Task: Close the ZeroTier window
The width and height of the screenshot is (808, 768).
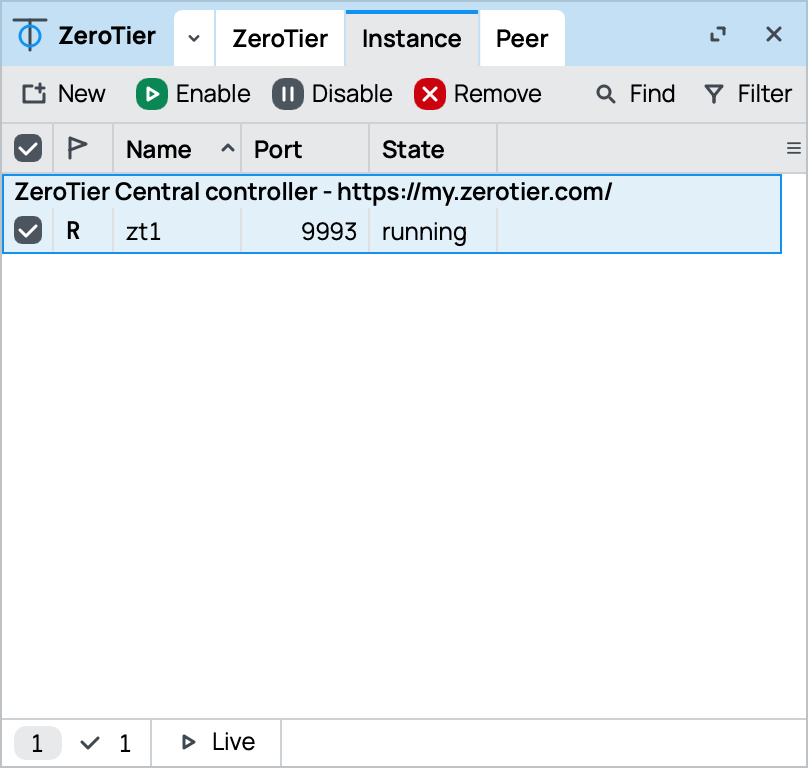Action: [x=773, y=35]
